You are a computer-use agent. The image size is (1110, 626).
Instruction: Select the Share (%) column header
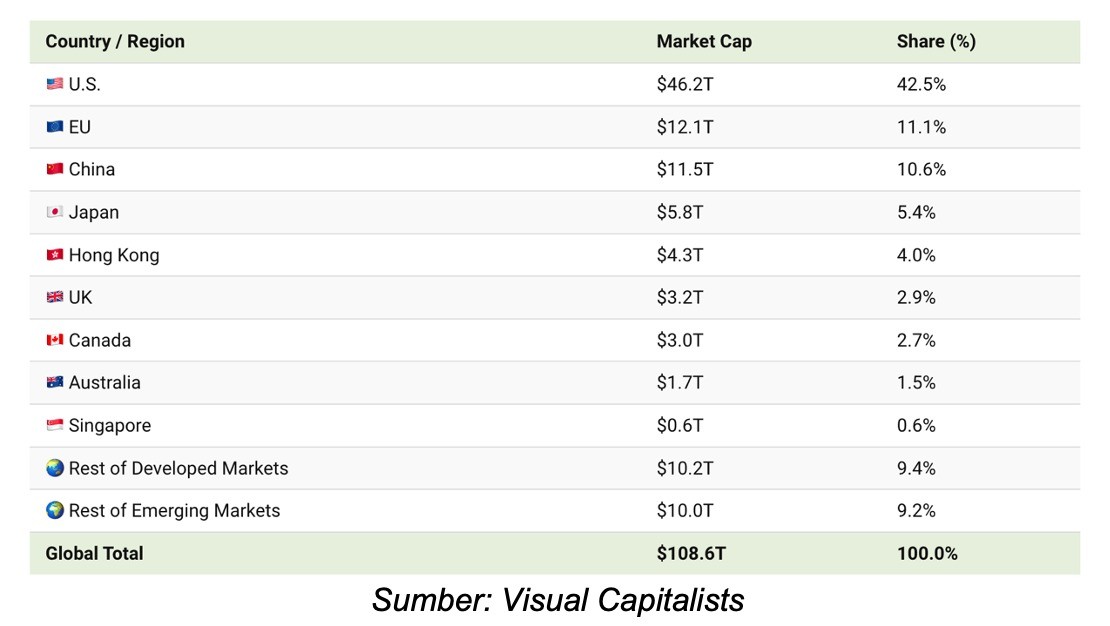936,42
